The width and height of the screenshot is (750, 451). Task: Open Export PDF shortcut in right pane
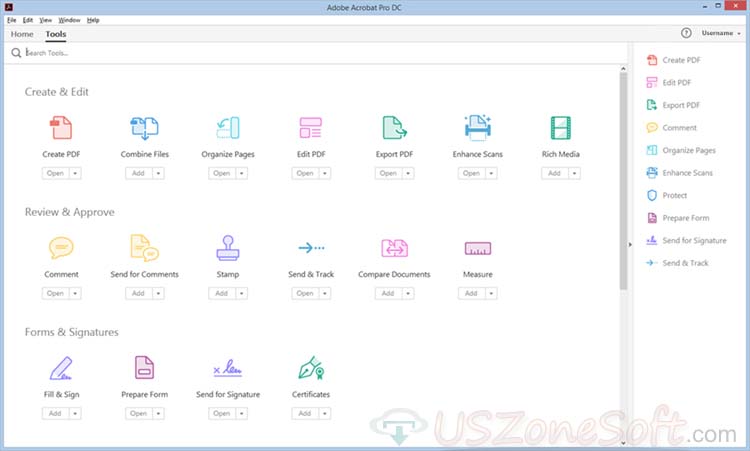click(673, 105)
